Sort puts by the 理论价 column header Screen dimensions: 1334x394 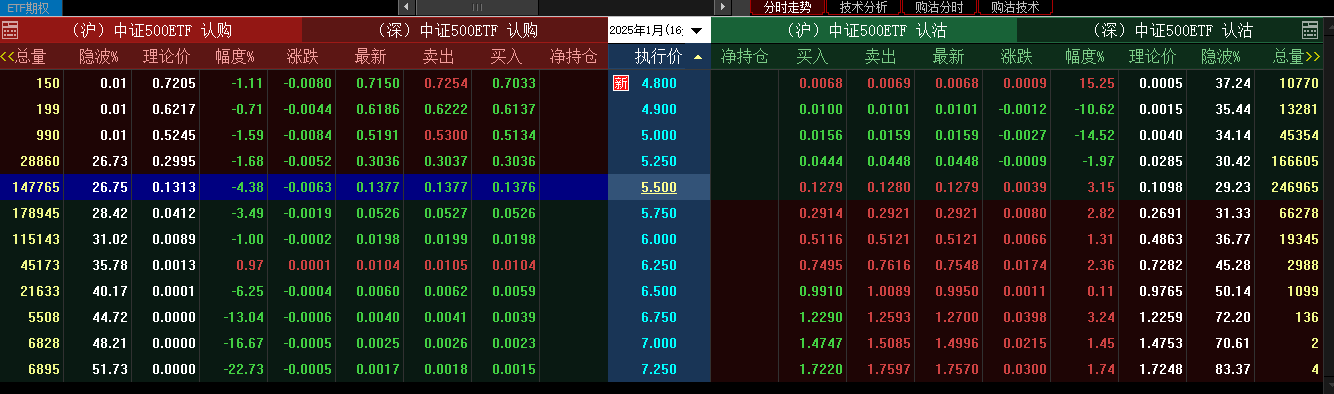point(1153,57)
